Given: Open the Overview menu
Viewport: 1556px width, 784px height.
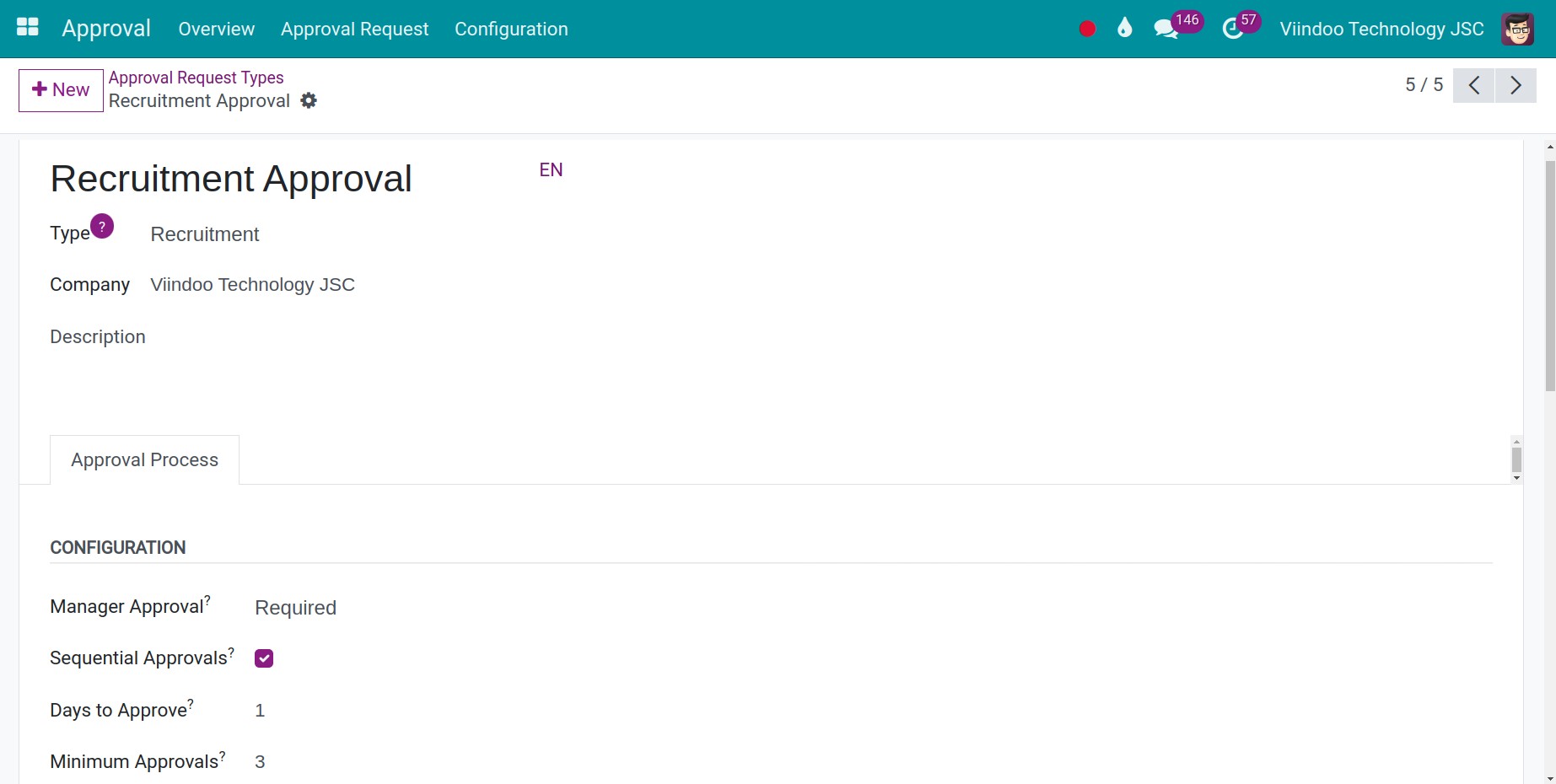Looking at the screenshot, I should 216,29.
